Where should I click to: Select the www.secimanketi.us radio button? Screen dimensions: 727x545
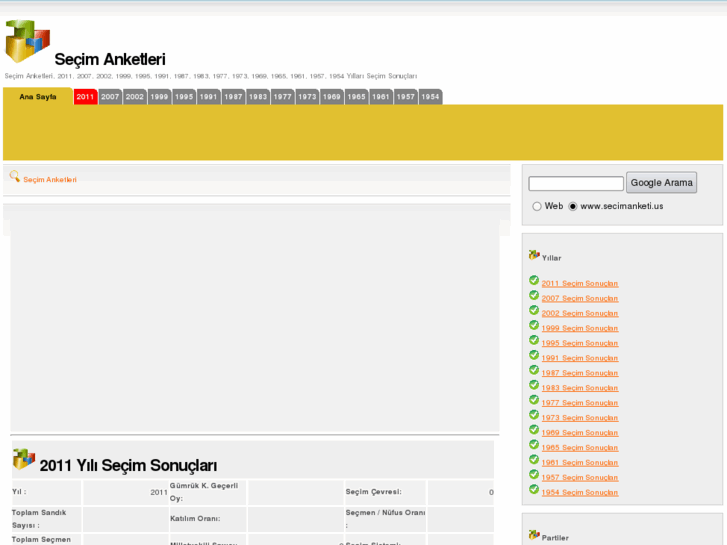(x=573, y=206)
